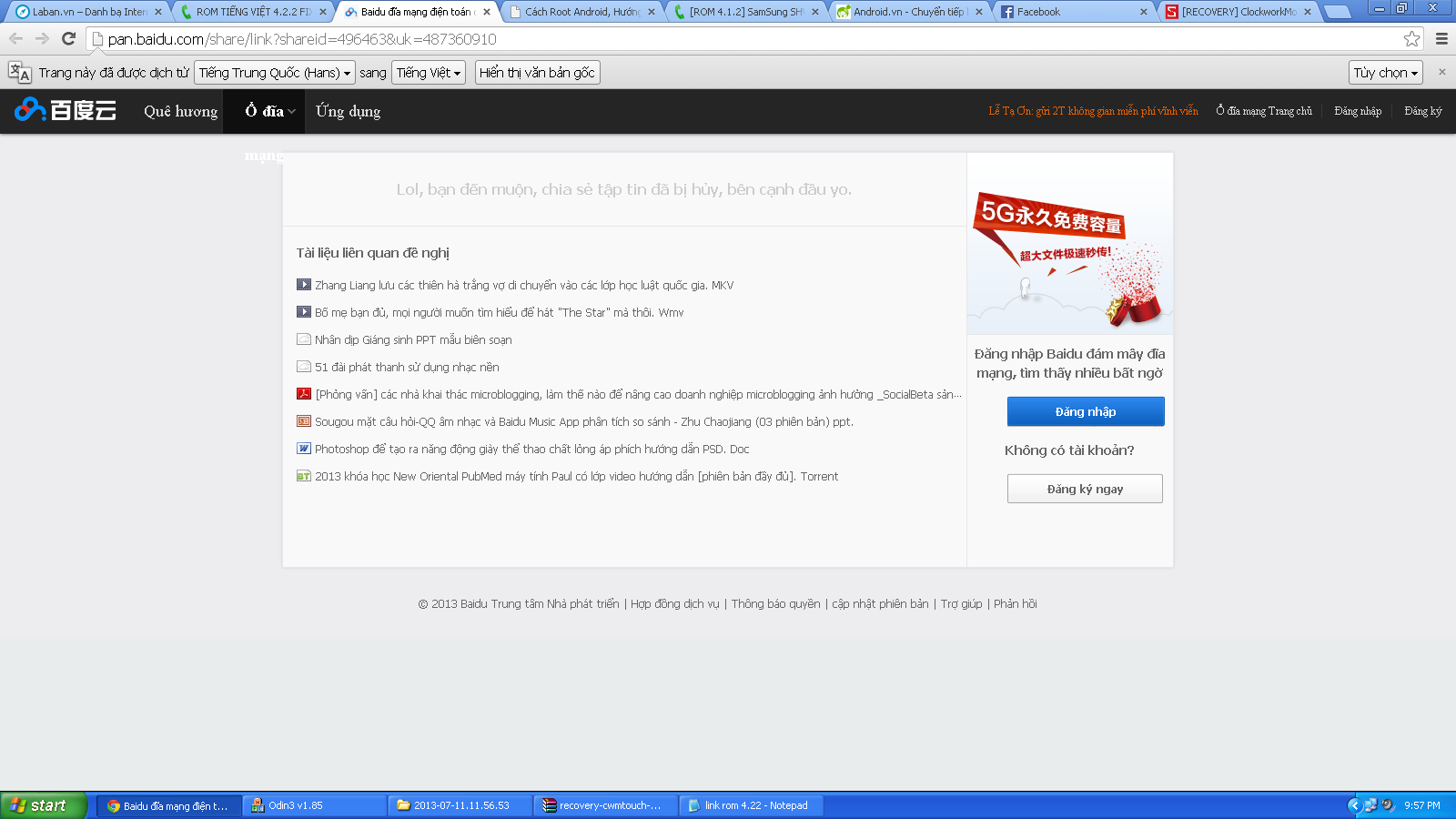Click the network icon in system tray

pos(1370,805)
